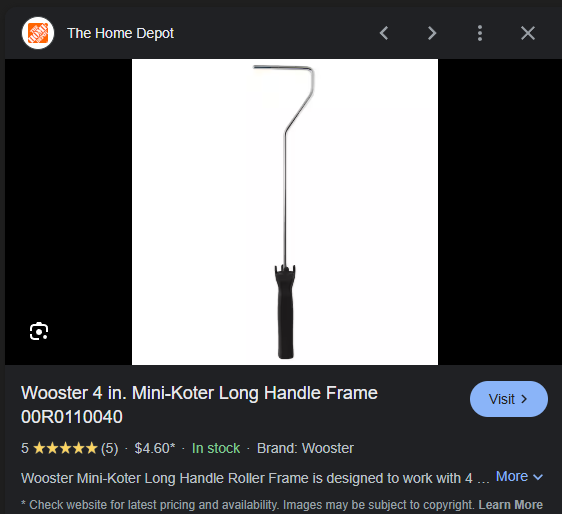Viewport: 562px width, 514px height.
Task: Open the Learn More copyright link
Action: coord(511,505)
